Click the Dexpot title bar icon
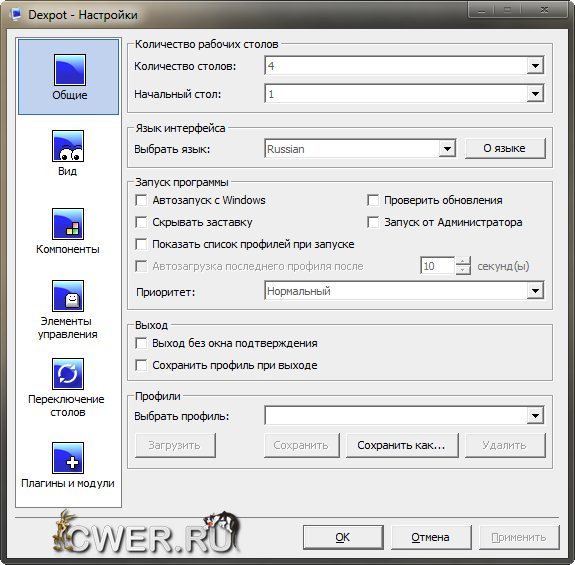 click(16, 15)
